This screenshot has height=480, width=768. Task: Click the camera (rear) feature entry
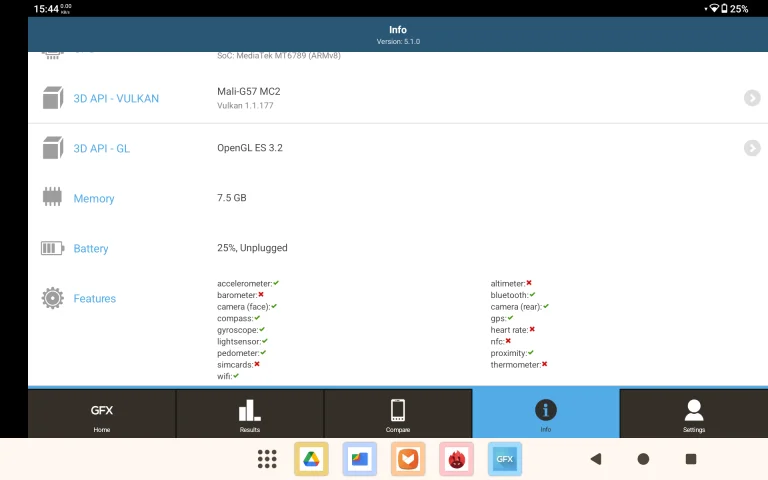[x=520, y=307]
